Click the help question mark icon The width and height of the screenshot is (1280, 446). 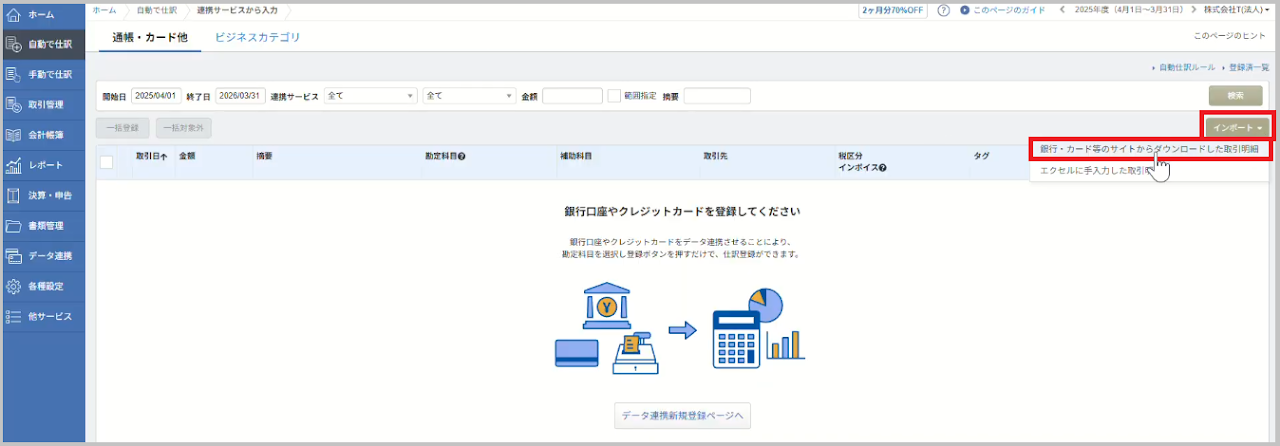pyautogui.click(x=943, y=10)
